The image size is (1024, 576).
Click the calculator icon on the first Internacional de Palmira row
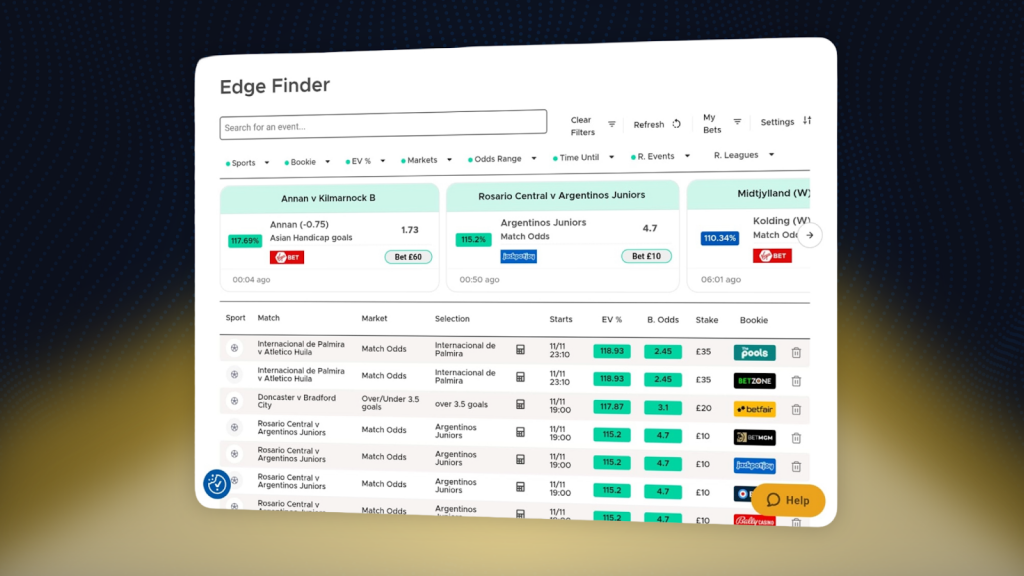[520, 350]
